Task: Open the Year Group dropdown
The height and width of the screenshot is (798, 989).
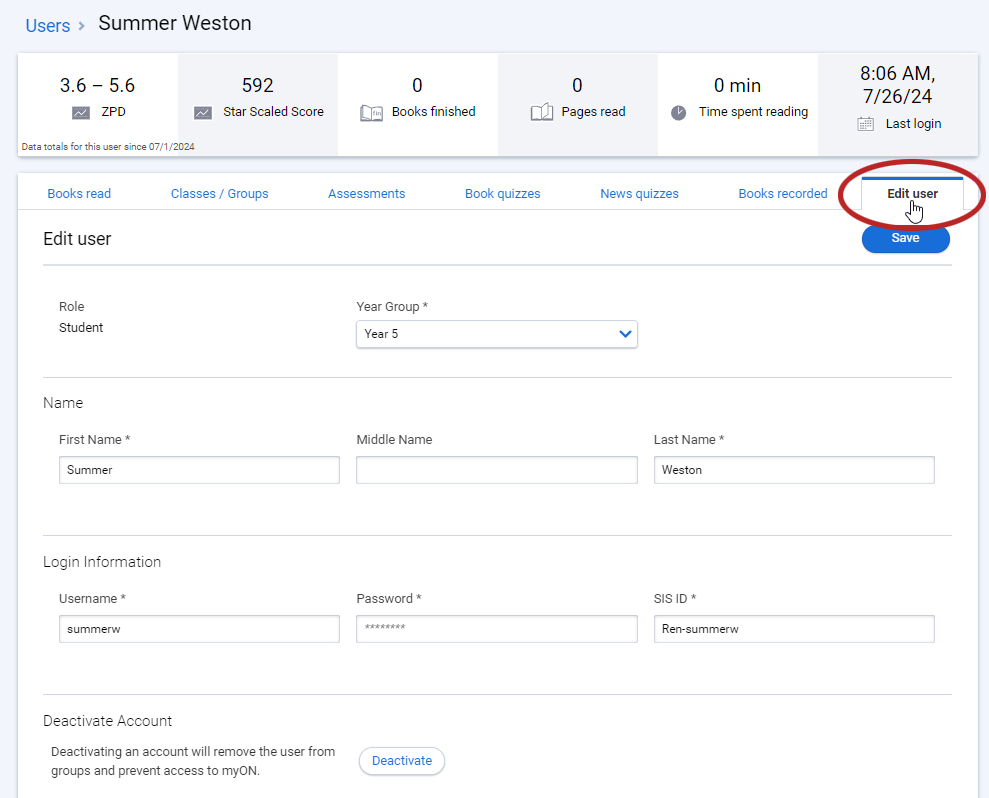Action: tap(496, 334)
